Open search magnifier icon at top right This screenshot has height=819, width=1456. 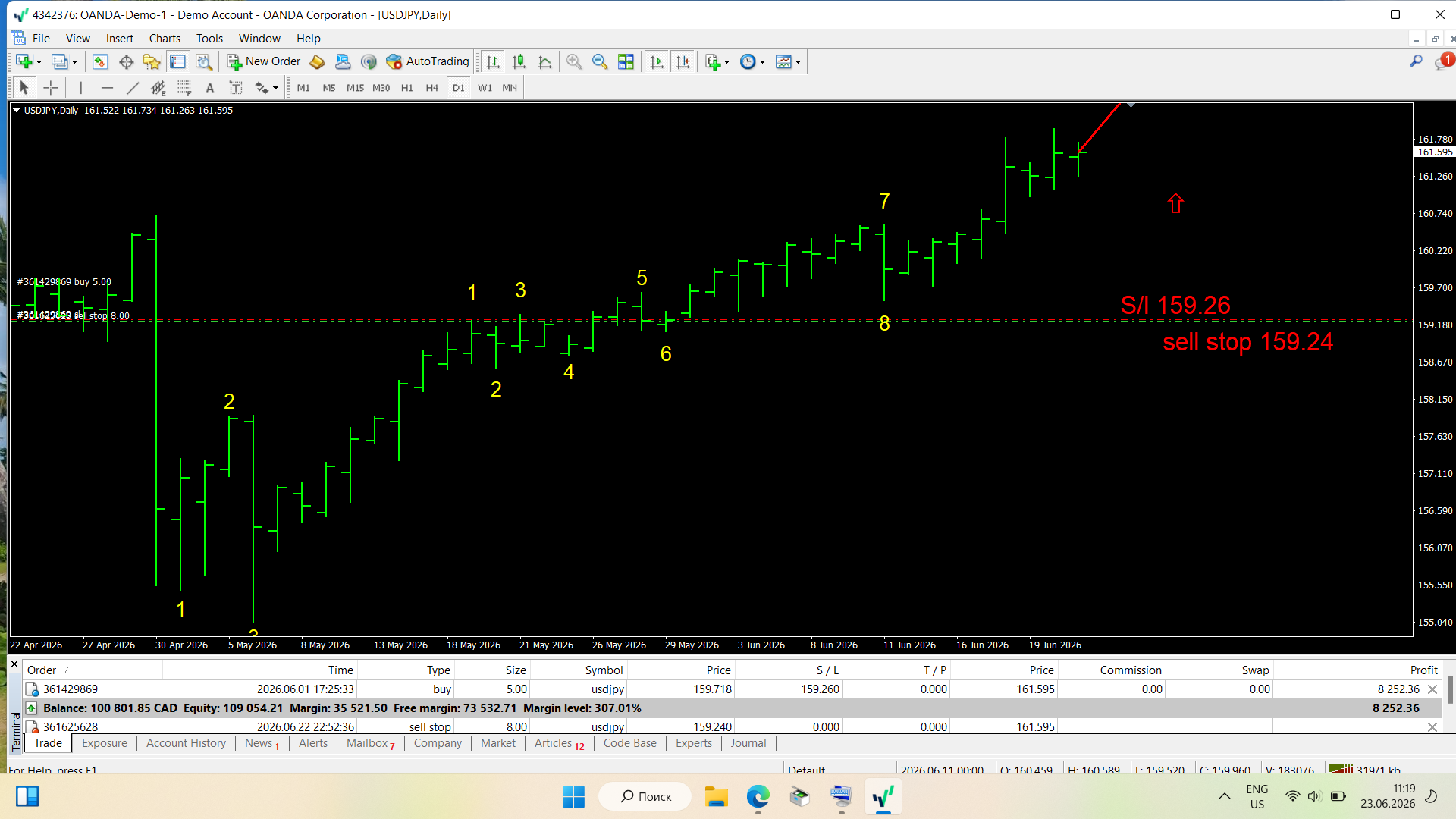pyautogui.click(x=1416, y=61)
